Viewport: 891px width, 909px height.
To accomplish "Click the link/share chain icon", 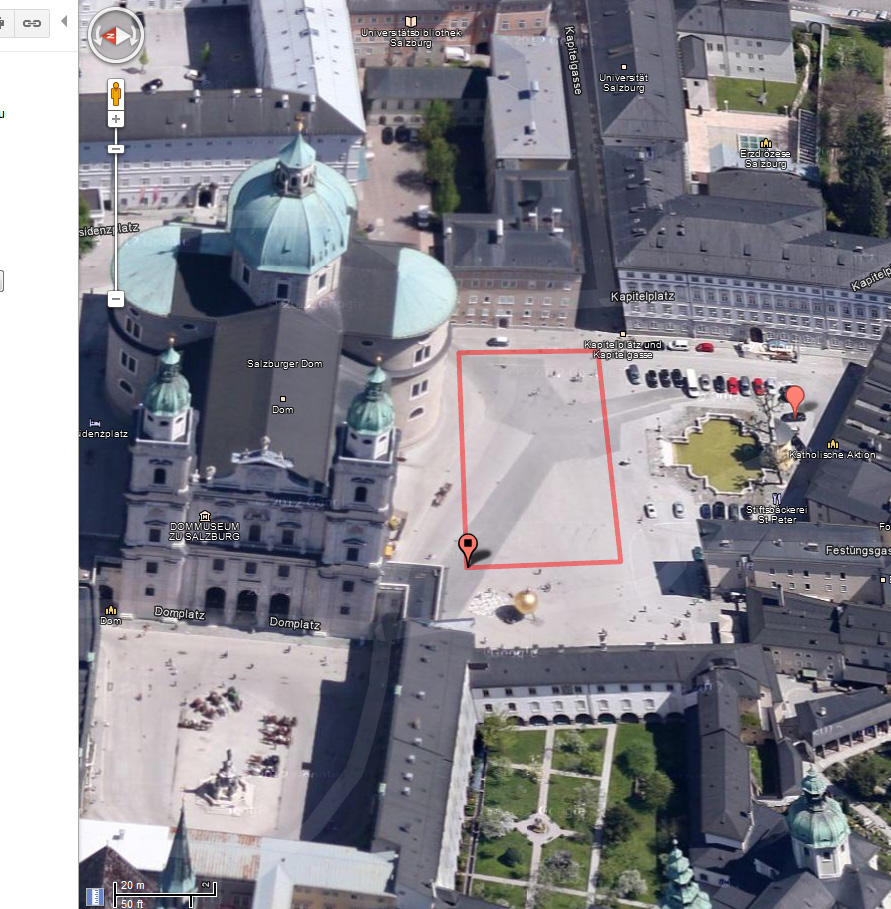I will (x=32, y=22).
